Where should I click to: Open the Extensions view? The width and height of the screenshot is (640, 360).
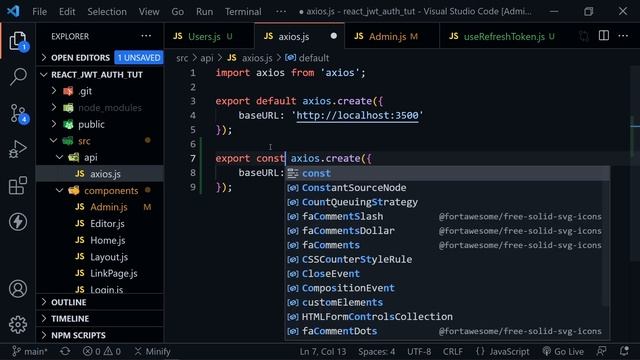pyautogui.click(x=18, y=185)
